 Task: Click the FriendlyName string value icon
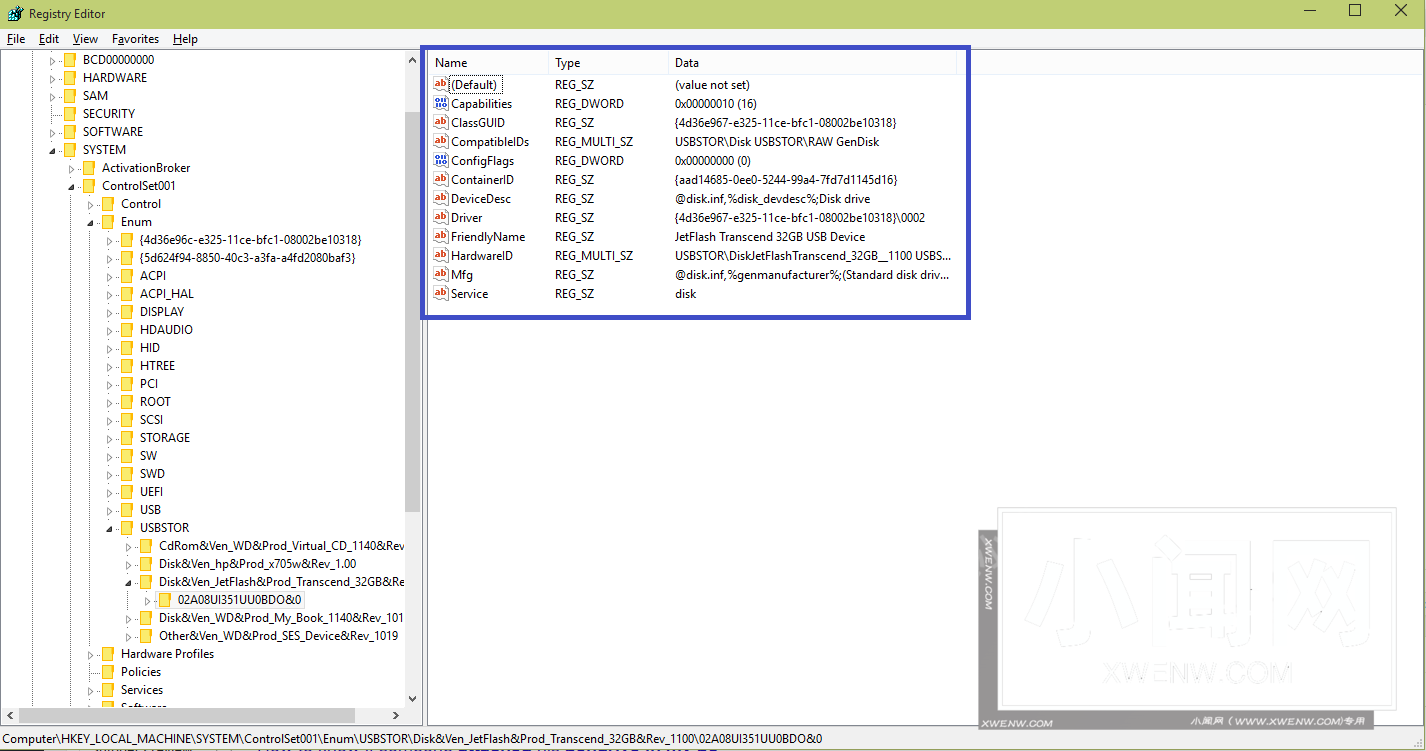click(441, 237)
